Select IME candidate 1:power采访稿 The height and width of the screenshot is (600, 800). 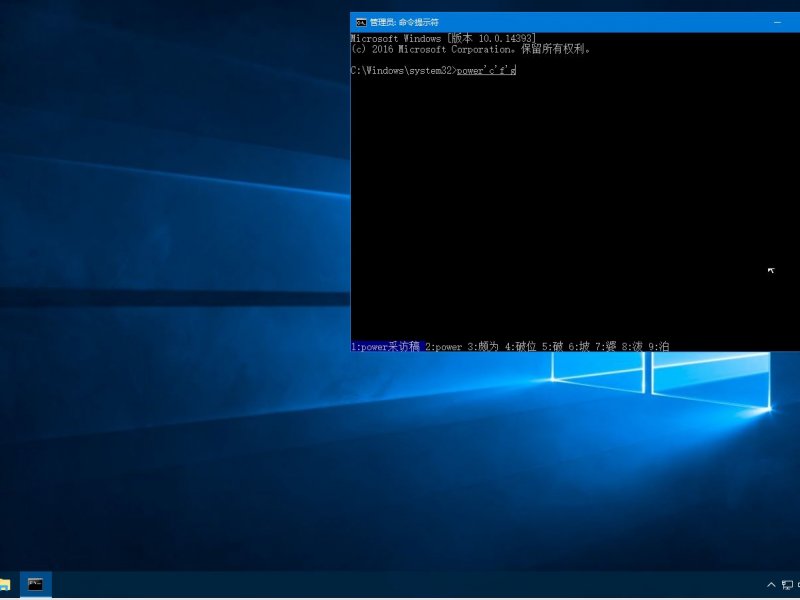click(x=386, y=347)
